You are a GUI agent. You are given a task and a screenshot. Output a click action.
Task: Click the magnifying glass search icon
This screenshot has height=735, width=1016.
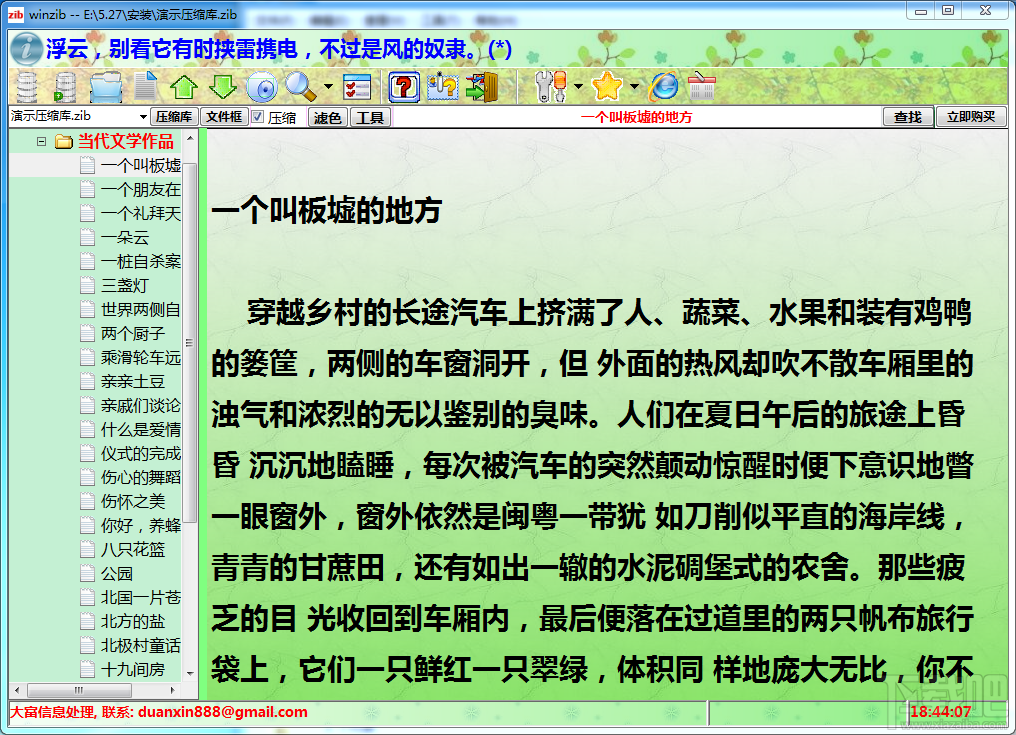click(x=299, y=87)
